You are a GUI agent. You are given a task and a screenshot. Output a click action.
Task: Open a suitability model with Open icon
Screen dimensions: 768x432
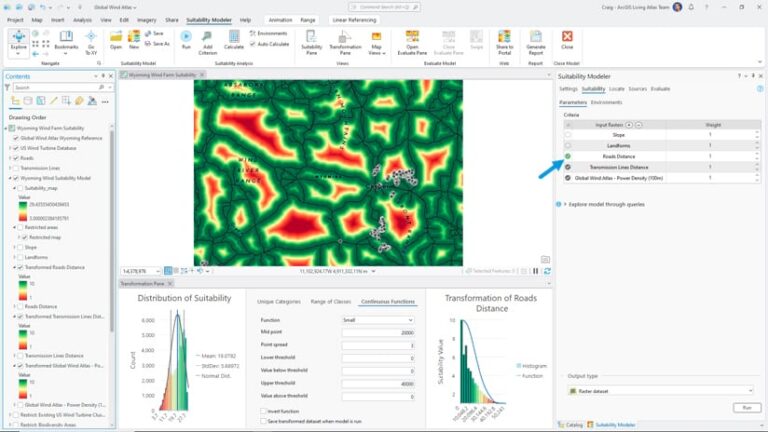[116, 40]
